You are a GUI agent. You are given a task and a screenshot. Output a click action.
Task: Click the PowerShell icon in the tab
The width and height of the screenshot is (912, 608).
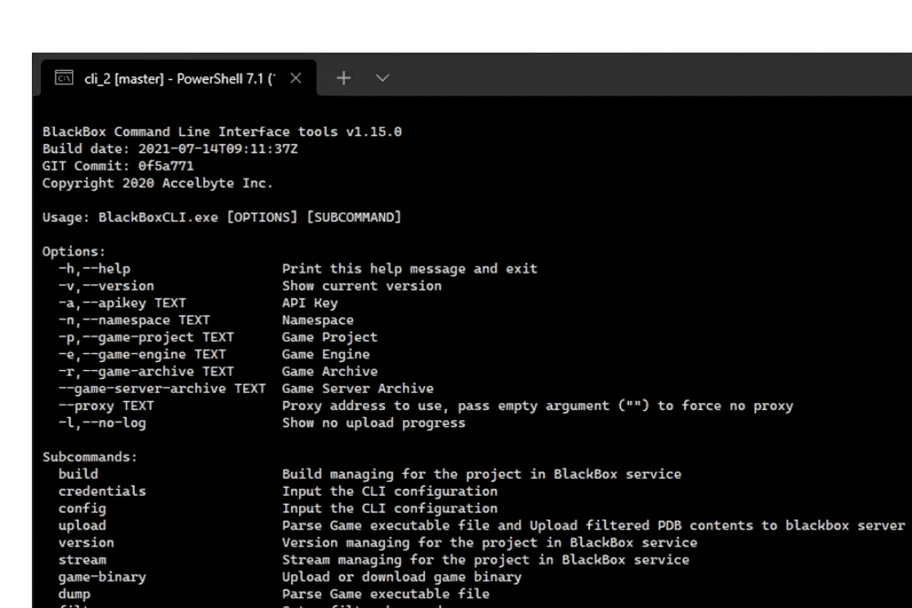pyautogui.click(x=63, y=78)
